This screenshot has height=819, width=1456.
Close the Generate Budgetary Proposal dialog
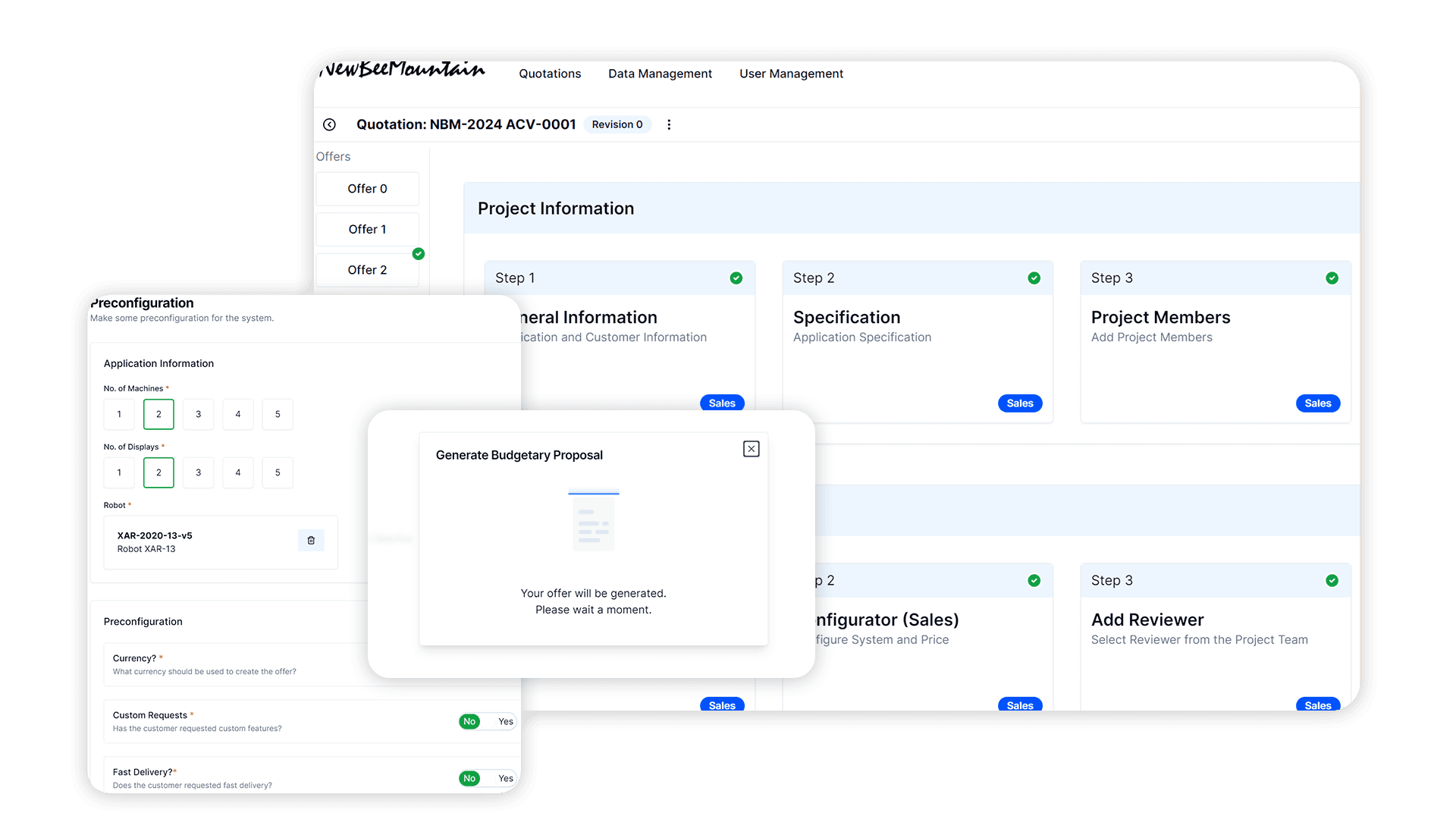tap(751, 448)
